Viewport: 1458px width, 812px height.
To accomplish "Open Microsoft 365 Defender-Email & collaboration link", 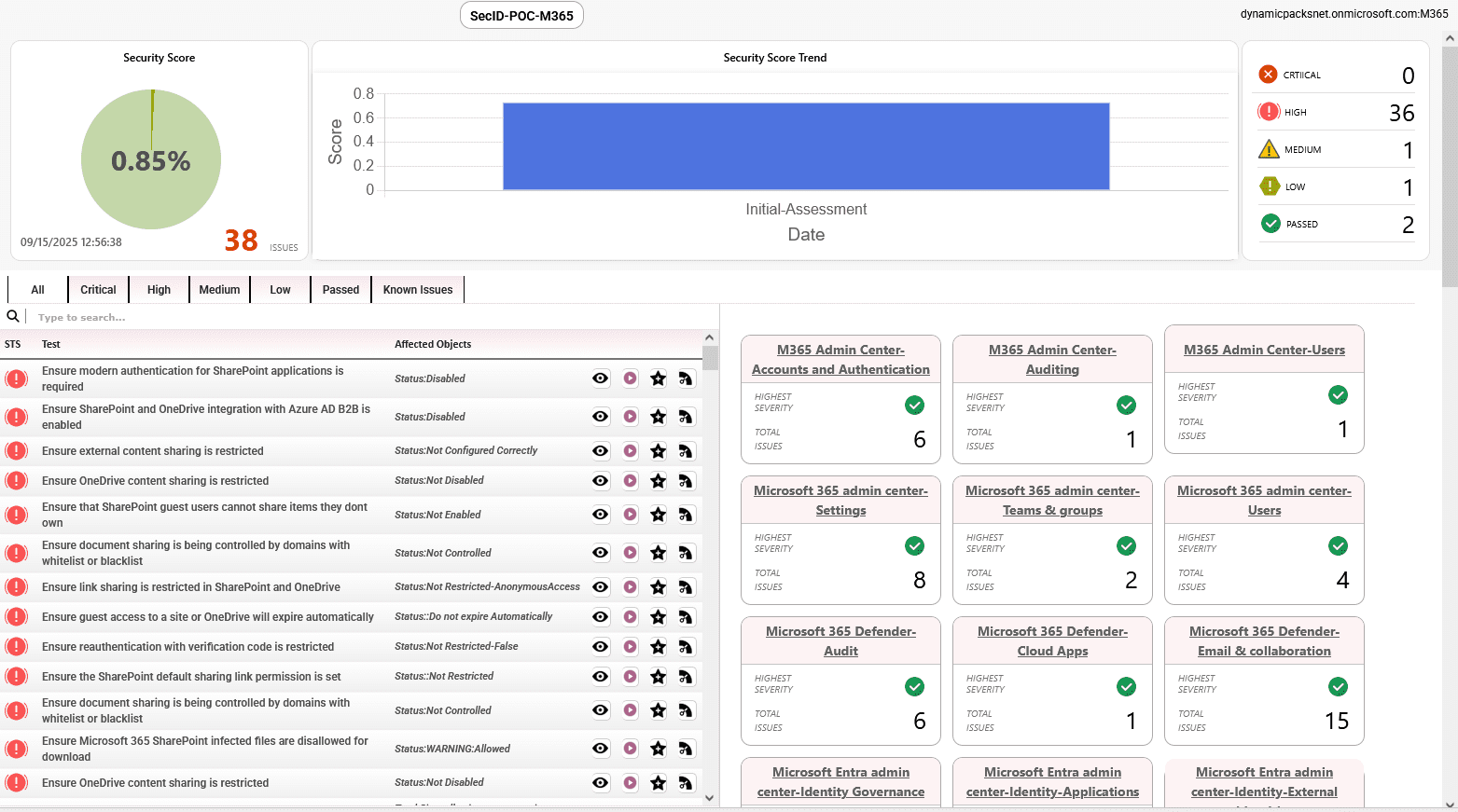I will (1264, 641).
